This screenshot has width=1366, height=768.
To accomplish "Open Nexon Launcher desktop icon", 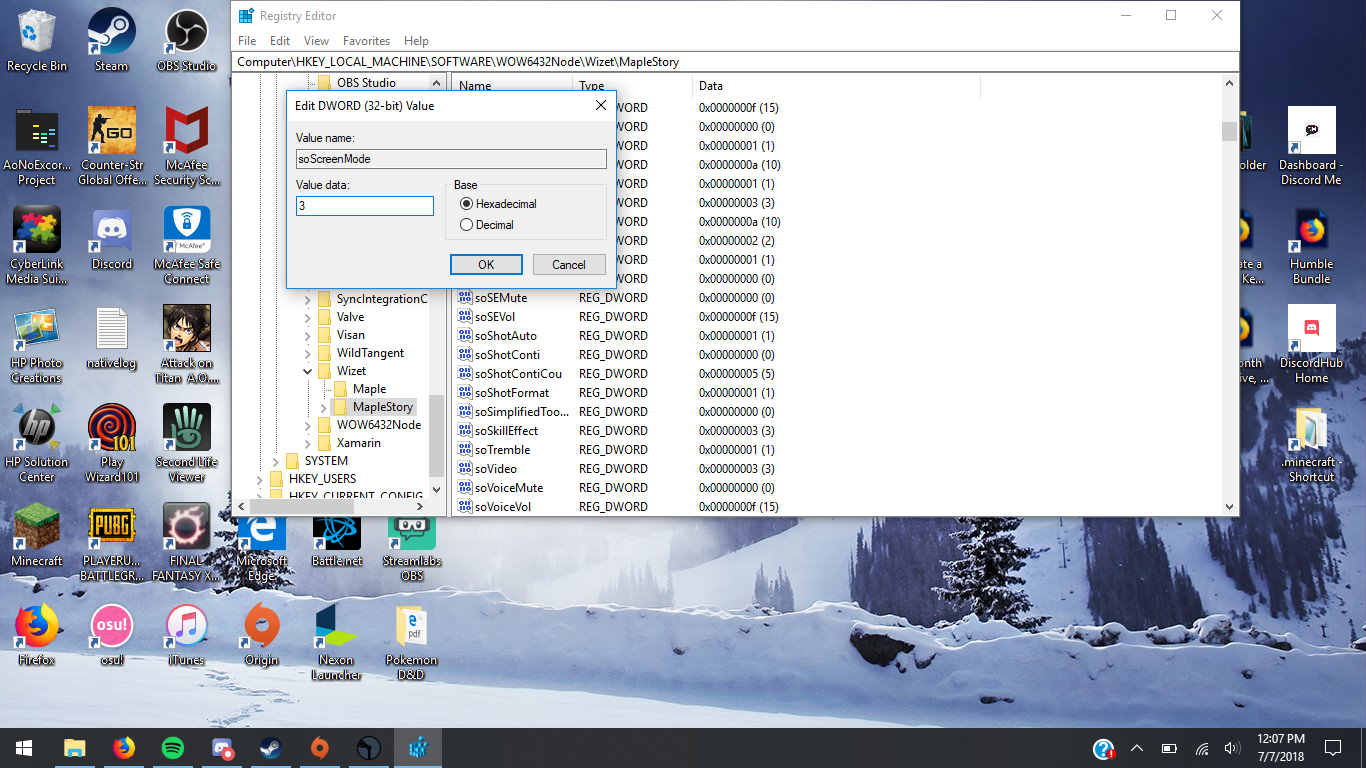I will 336,641.
